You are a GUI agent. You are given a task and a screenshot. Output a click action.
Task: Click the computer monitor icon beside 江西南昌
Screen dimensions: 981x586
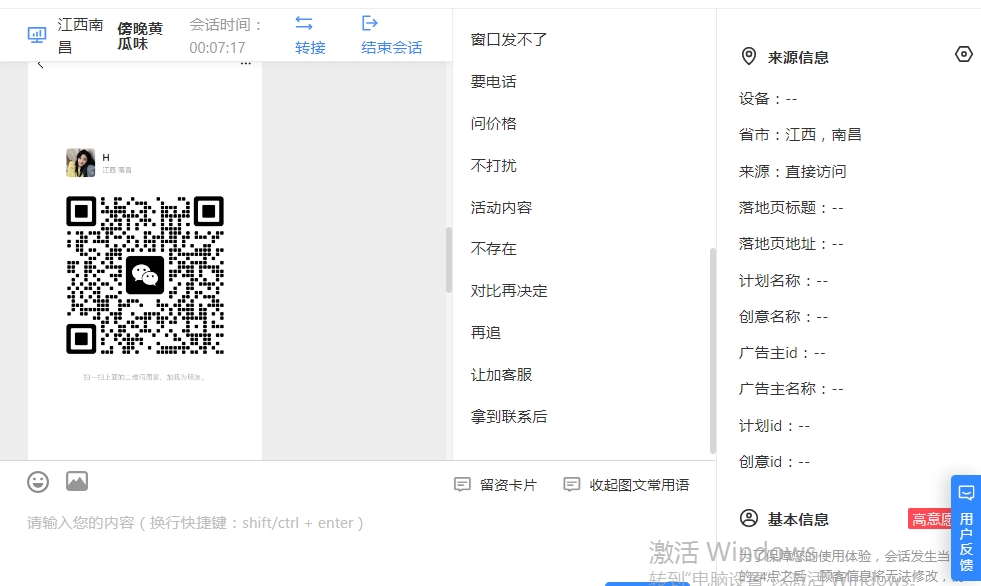click(x=37, y=35)
